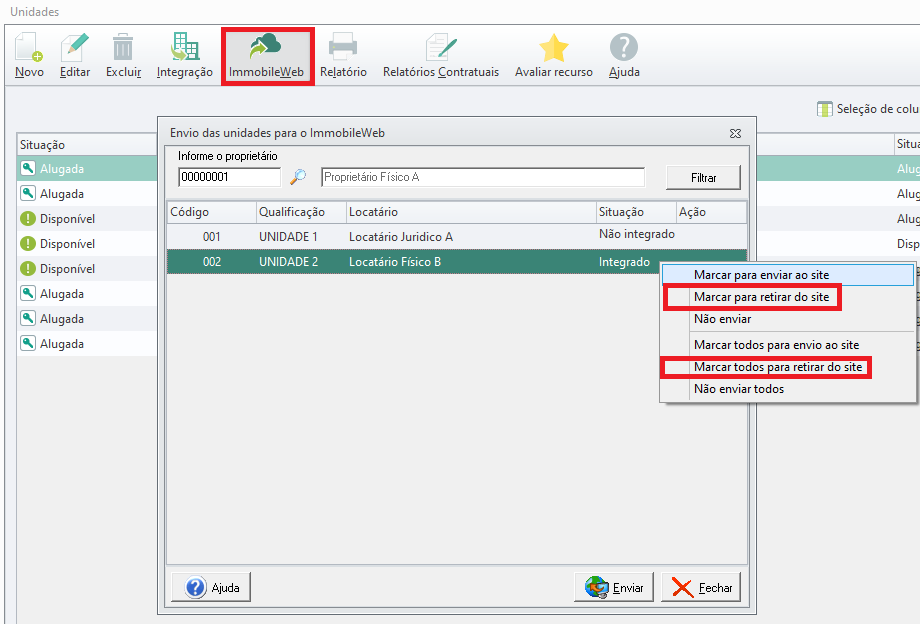This screenshot has width=920, height=624.
Task: Select the UNIDADE 1 row
Action: coord(457,237)
